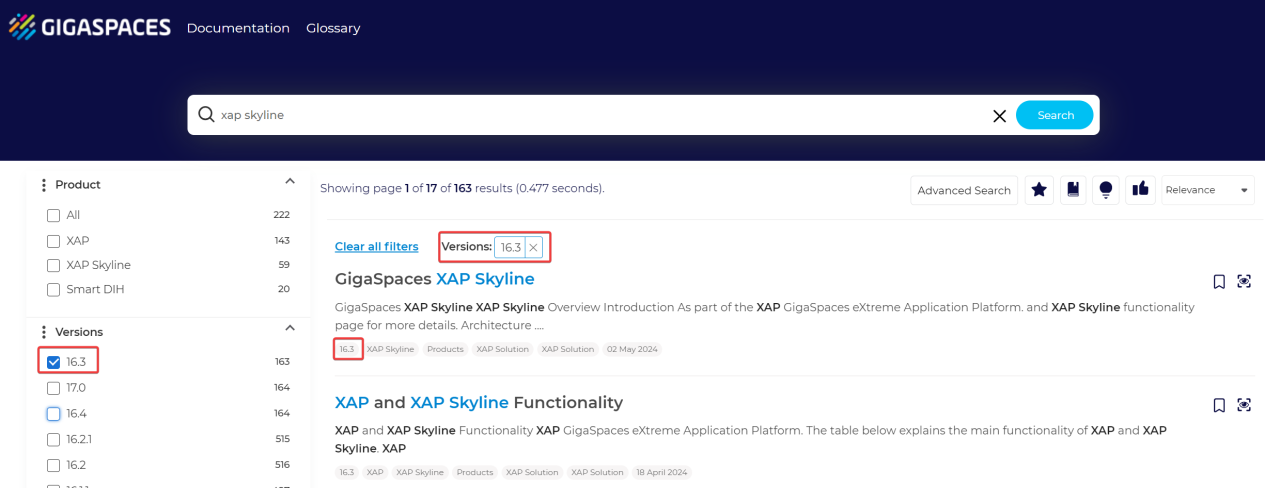Open the Glossary menu item
Image resolution: width=1265 pixels, height=488 pixels.
pos(333,28)
